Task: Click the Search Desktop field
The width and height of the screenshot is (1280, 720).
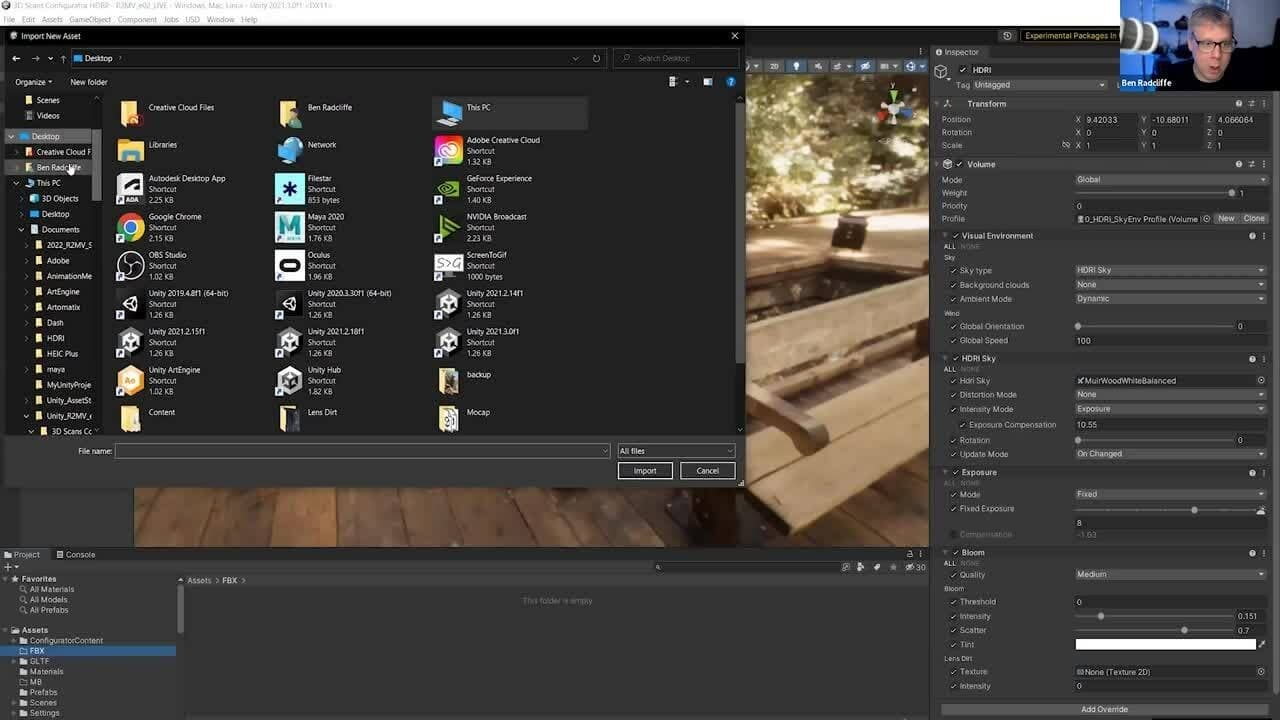Action: tap(676, 58)
